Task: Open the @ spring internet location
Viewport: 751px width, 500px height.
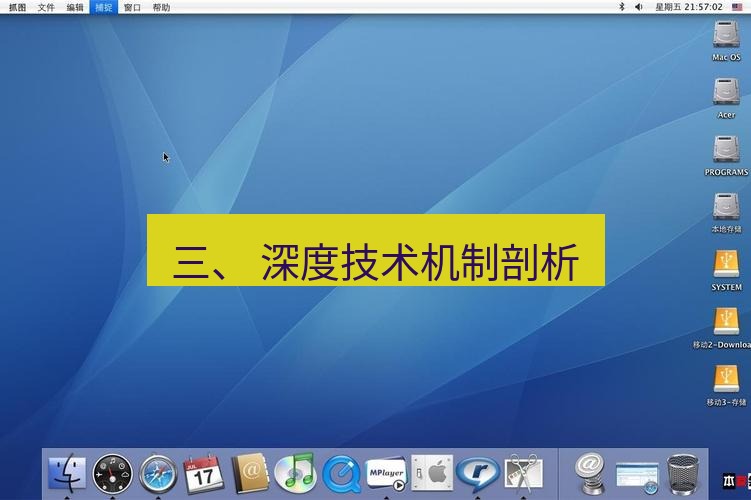Action: [x=591, y=474]
